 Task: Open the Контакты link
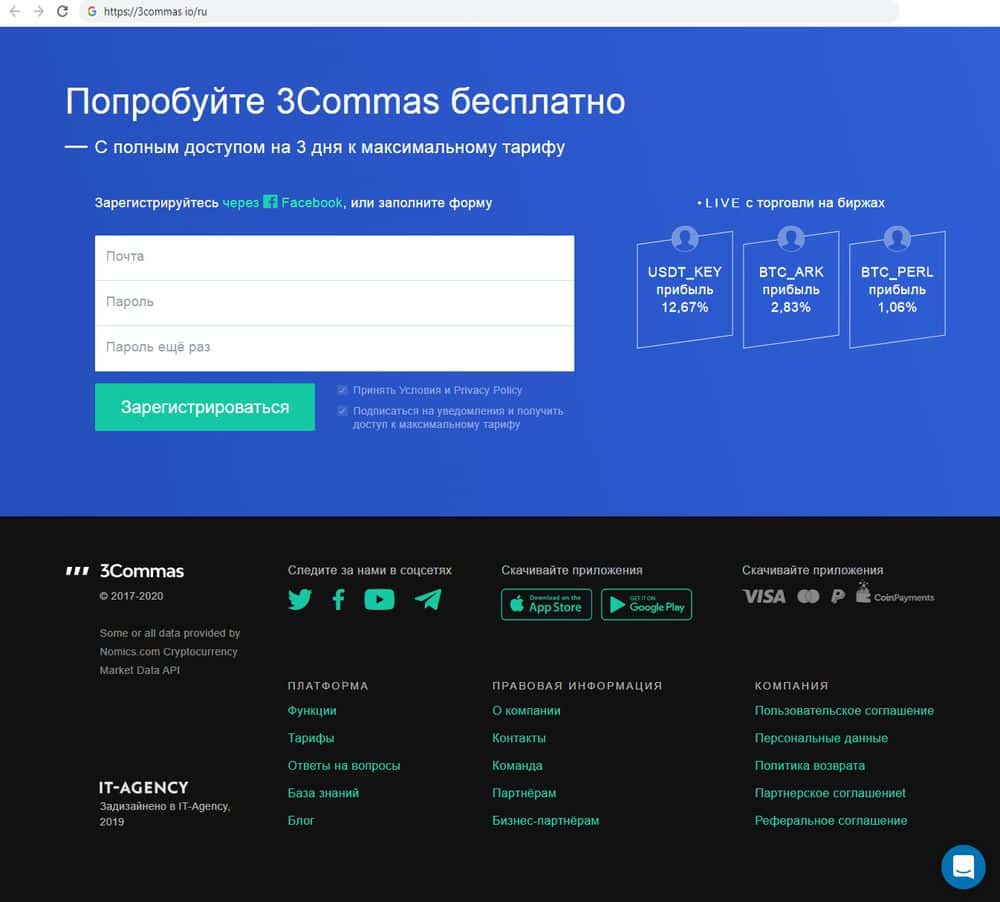click(x=519, y=738)
